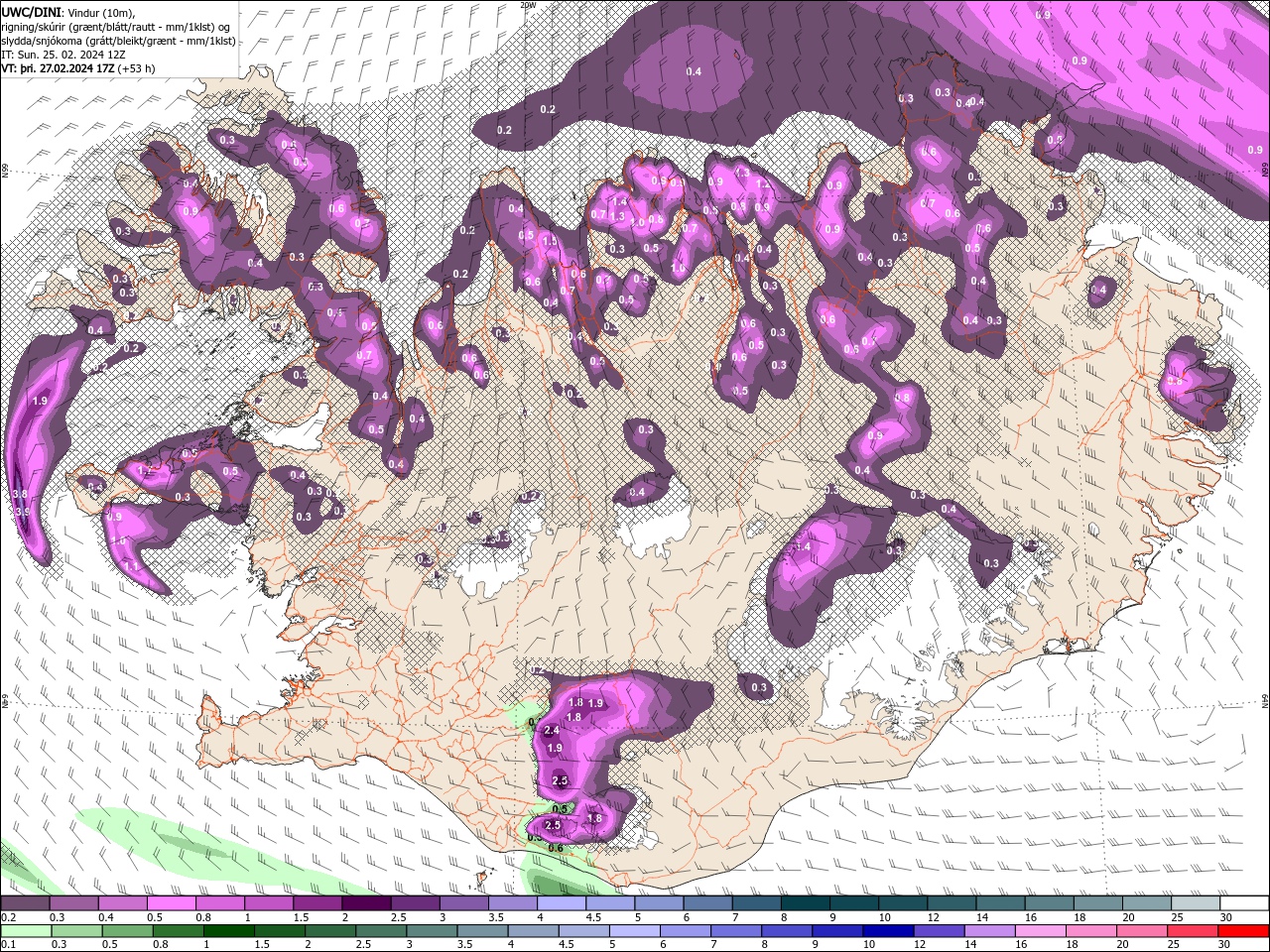The height and width of the screenshot is (952, 1270).
Task: Click the snow scale swatch between 1.5 and 2
Action: point(318,903)
